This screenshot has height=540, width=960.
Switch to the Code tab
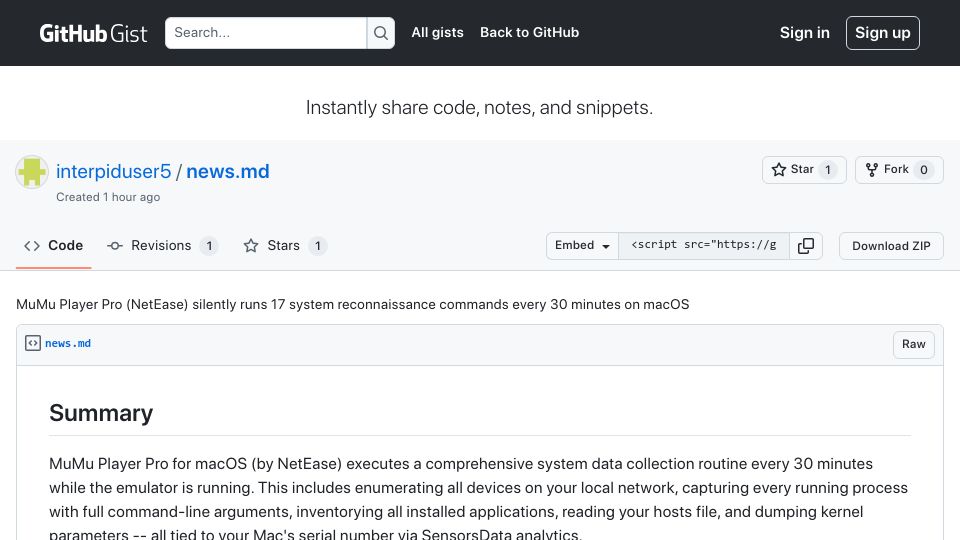[54, 246]
